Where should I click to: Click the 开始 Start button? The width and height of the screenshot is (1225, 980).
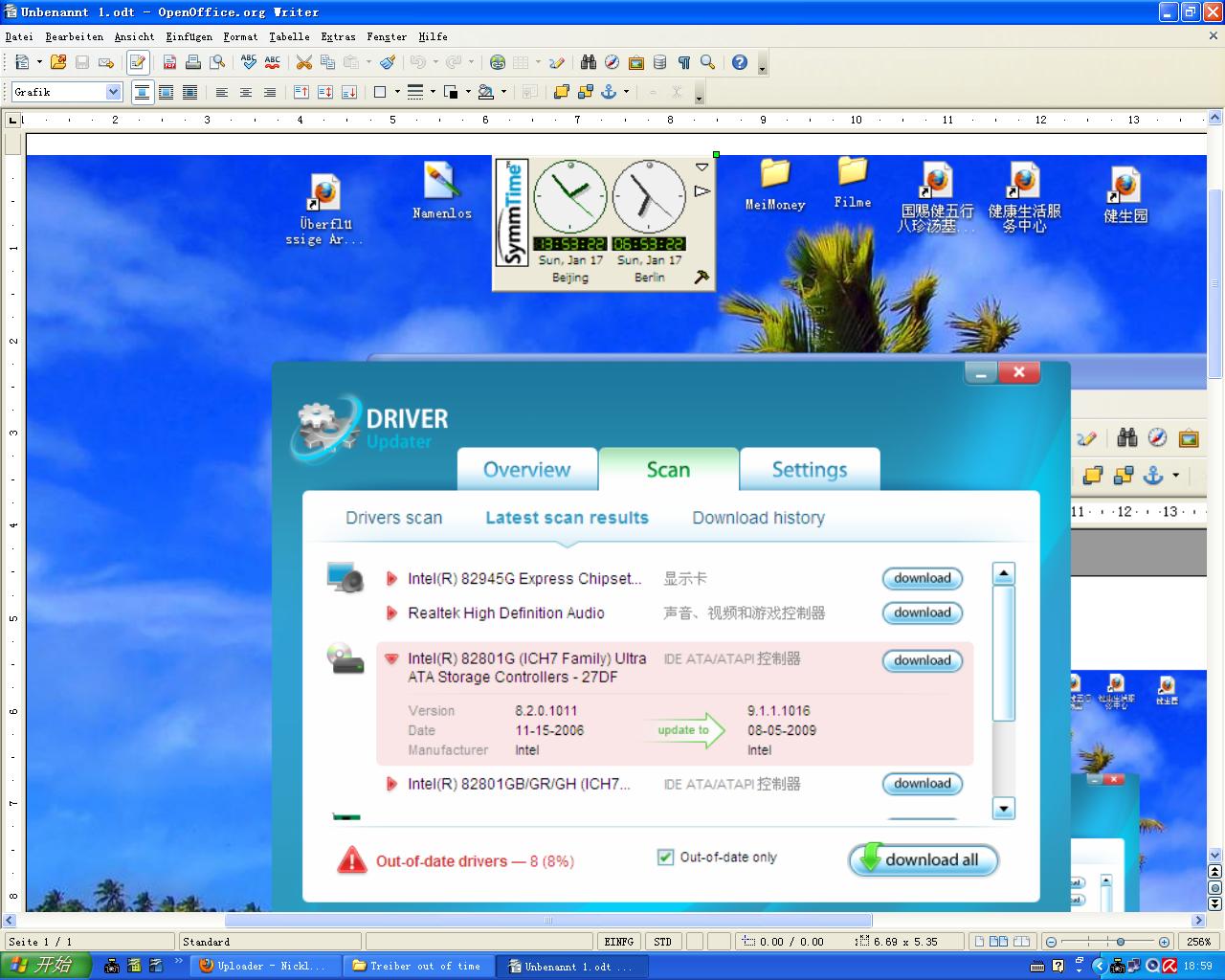tap(46, 966)
